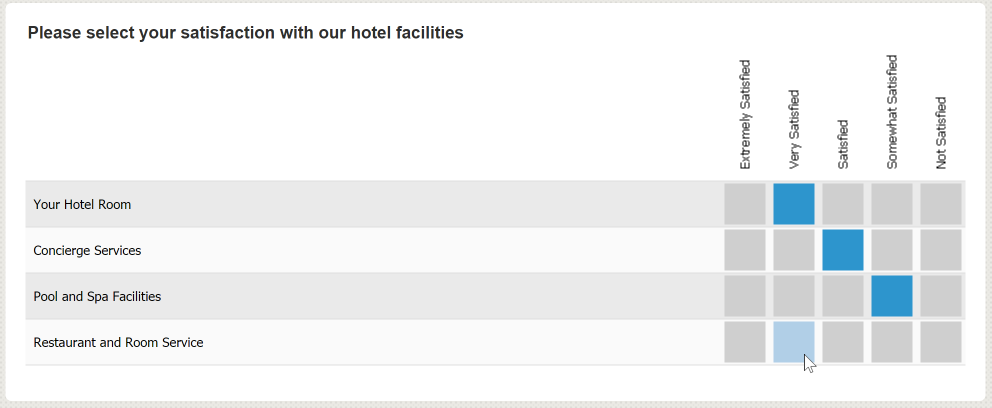Mark Your Hotel Room as Satisfied
The height and width of the screenshot is (408, 992).
click(843, 204)
